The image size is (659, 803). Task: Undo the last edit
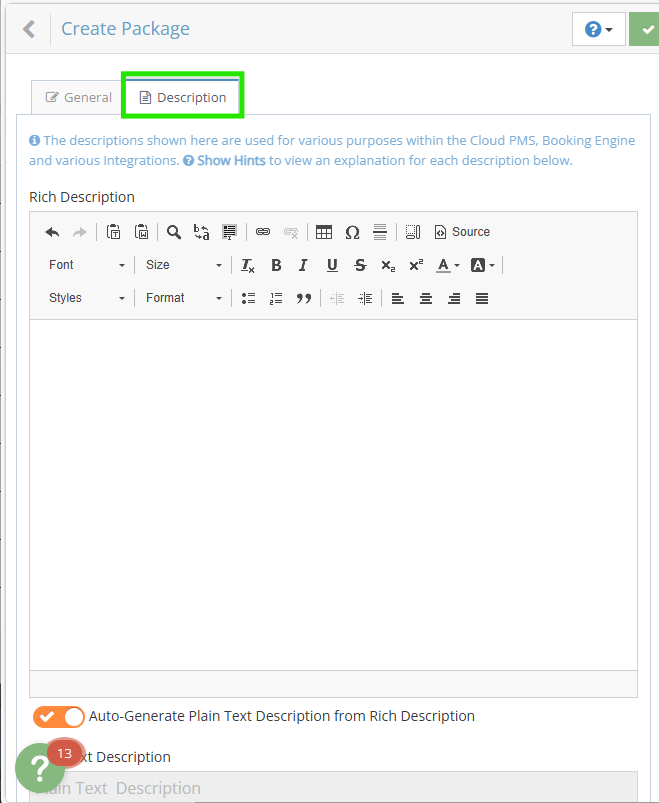click(x=52, y=232)
